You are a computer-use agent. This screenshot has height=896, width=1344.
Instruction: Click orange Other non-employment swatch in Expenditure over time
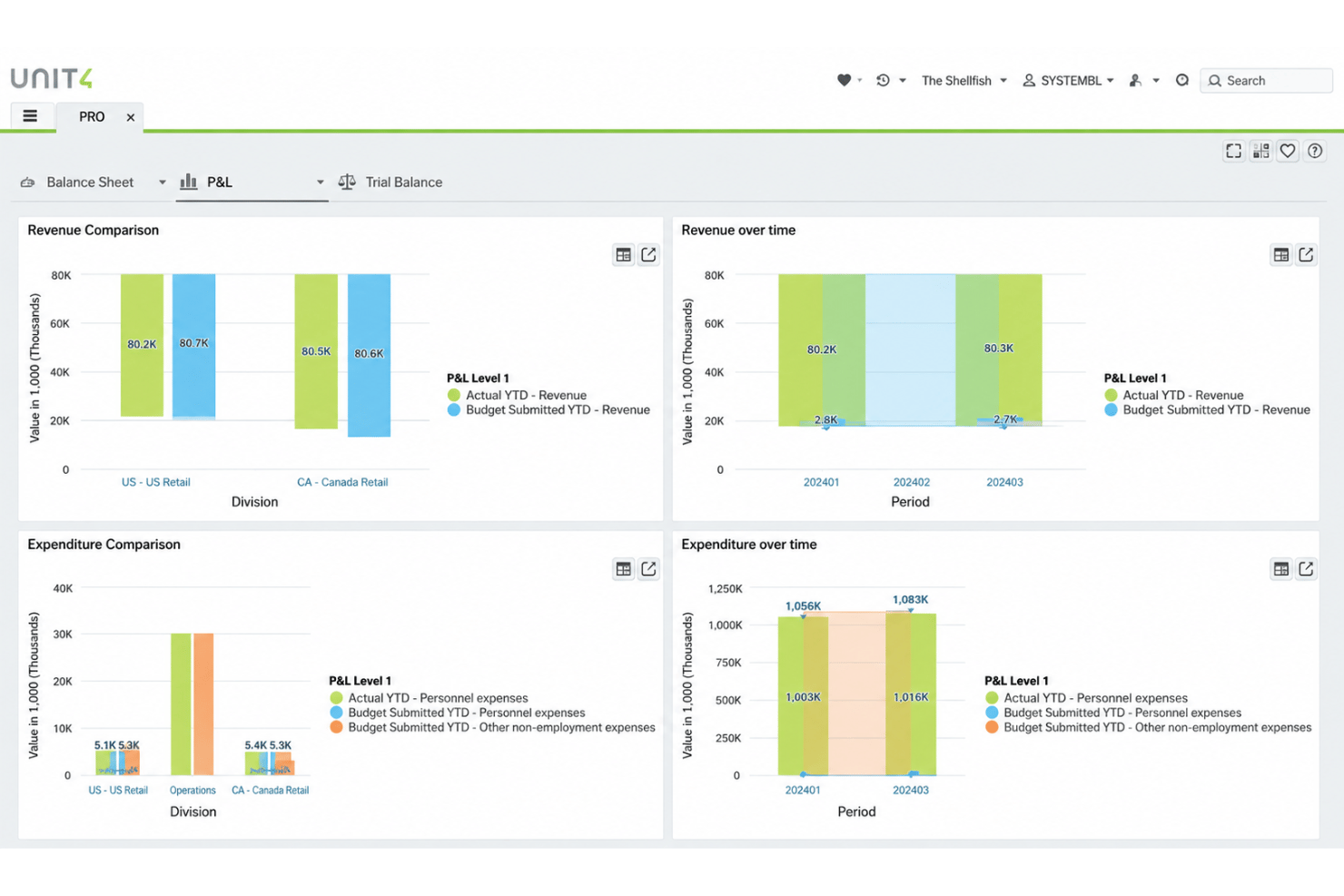pyautogui.click(x=992, y=727)
